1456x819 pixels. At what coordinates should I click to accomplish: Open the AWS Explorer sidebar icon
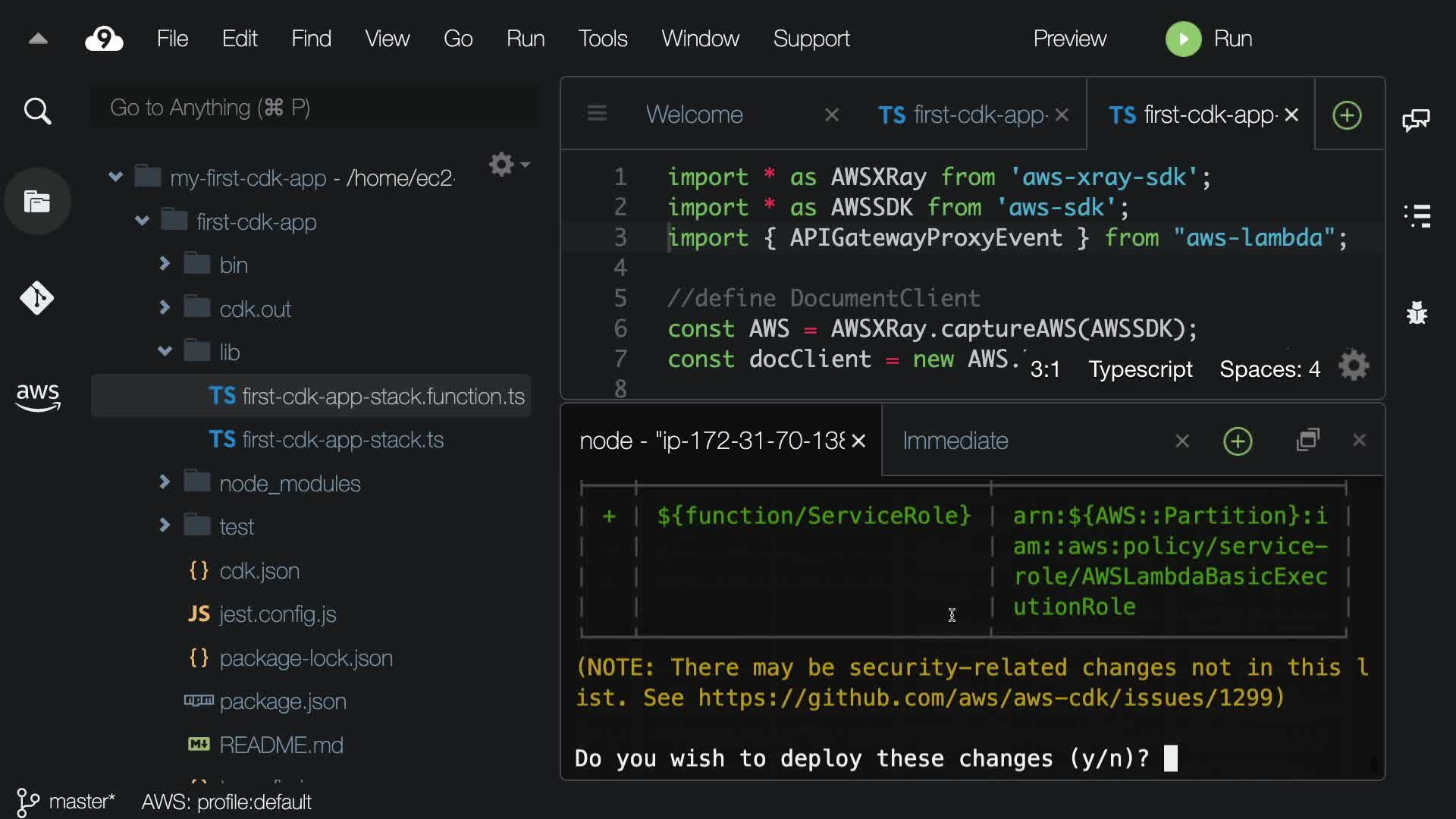(x=37, y=396)
